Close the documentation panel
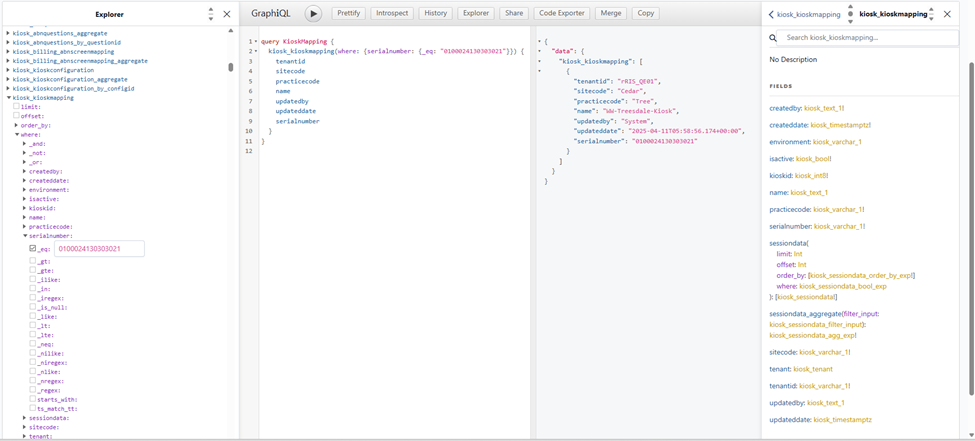Screen dimensions: 975x441 [x=947, y=14]
